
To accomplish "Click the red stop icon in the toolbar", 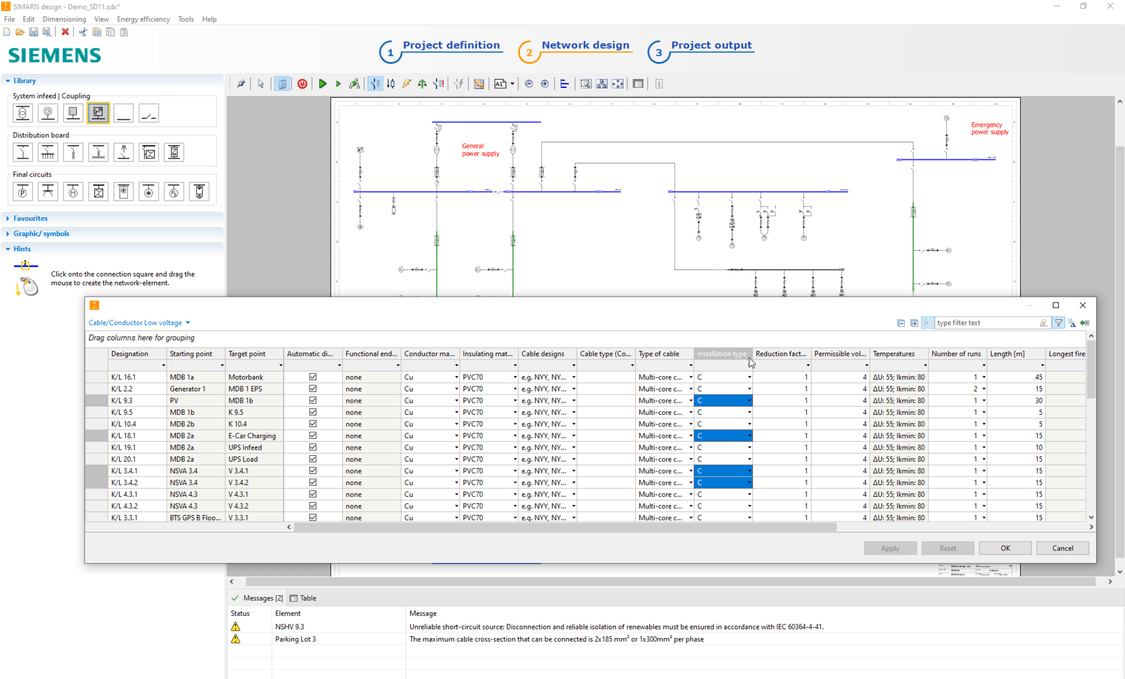I will click(302, 84).
